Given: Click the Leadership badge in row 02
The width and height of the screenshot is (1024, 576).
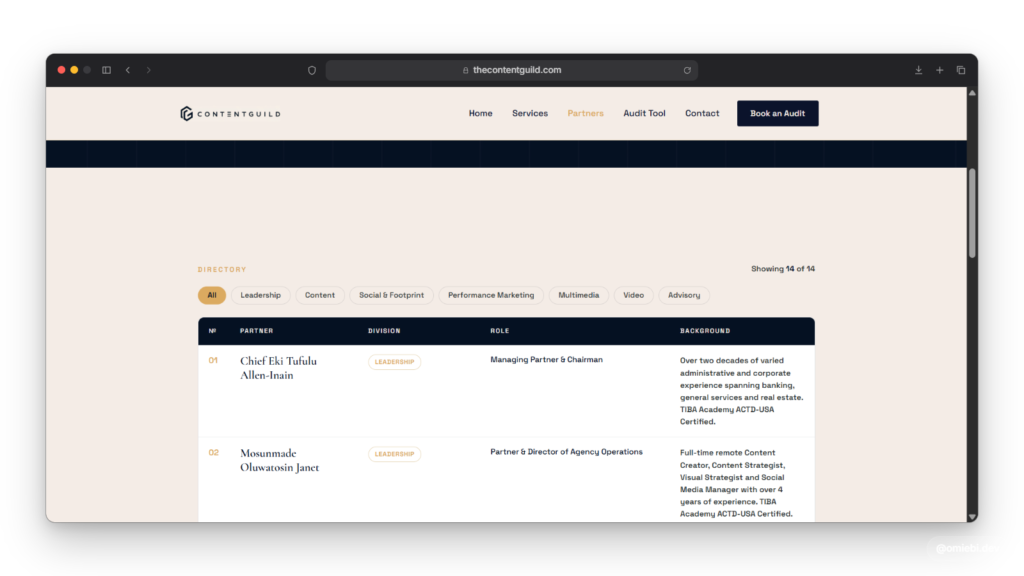Looking at the screenshot, I should point(394,454).
